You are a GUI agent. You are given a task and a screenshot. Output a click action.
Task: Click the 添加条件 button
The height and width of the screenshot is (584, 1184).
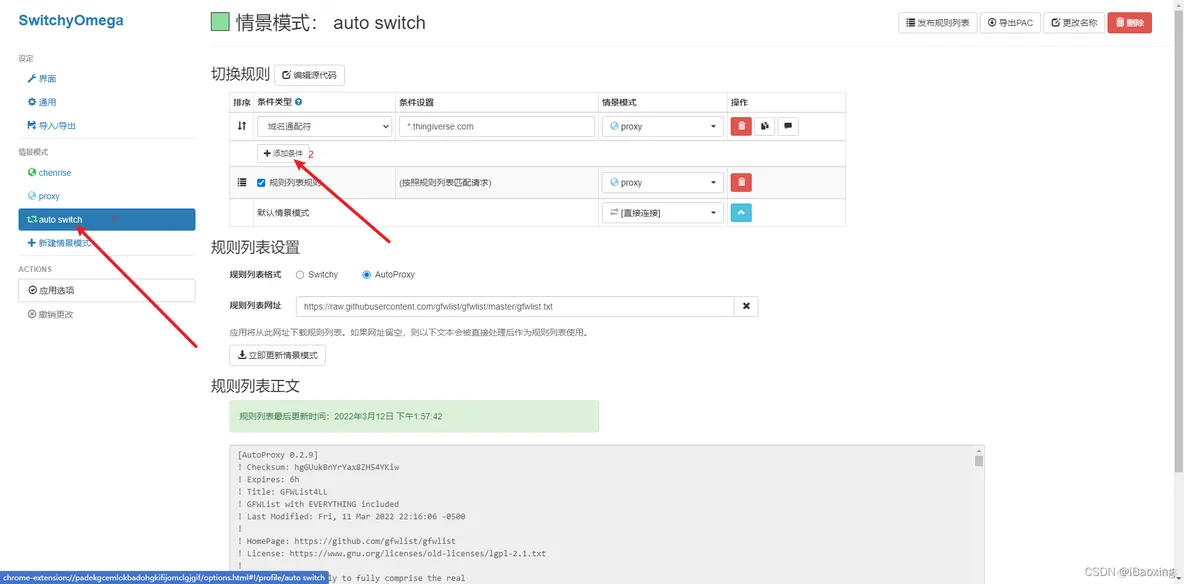(283, 153)
